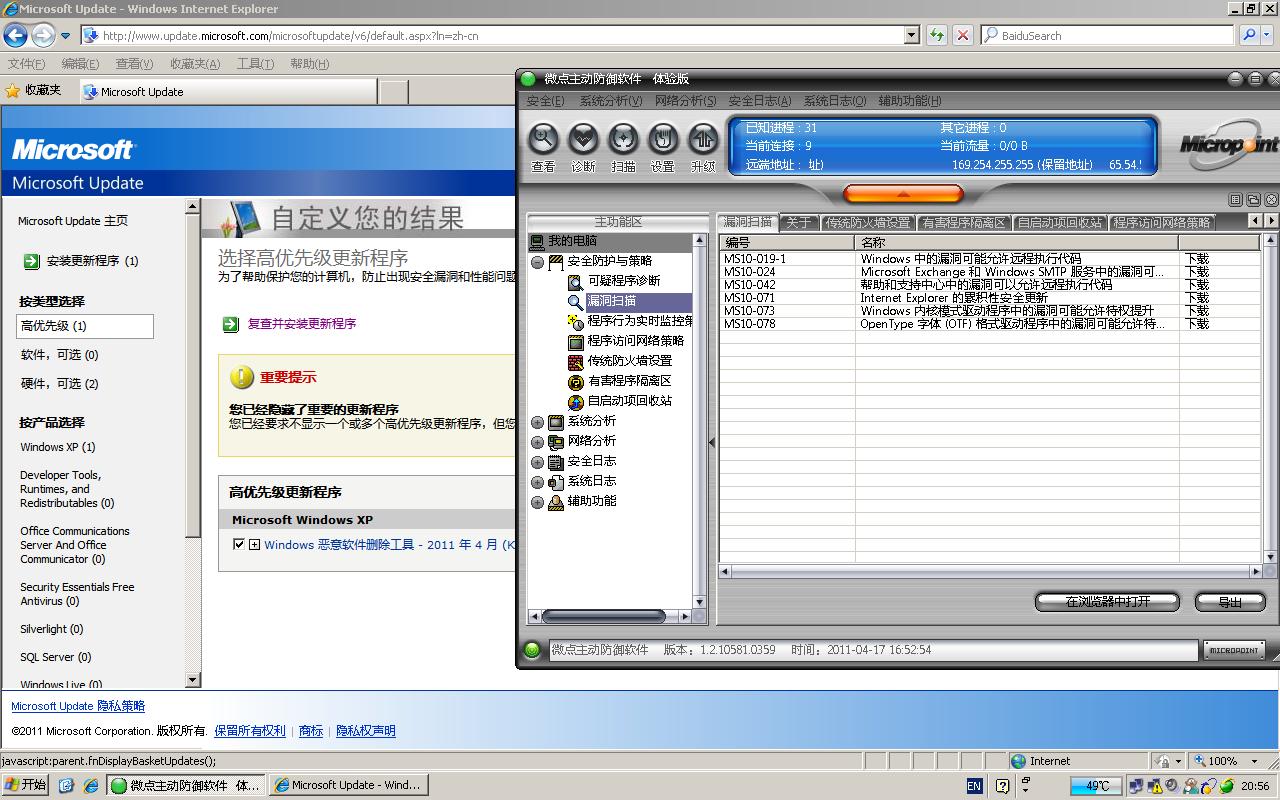
Task: Click the 导出 (Export) button
Action: [x=1229, y=602]
